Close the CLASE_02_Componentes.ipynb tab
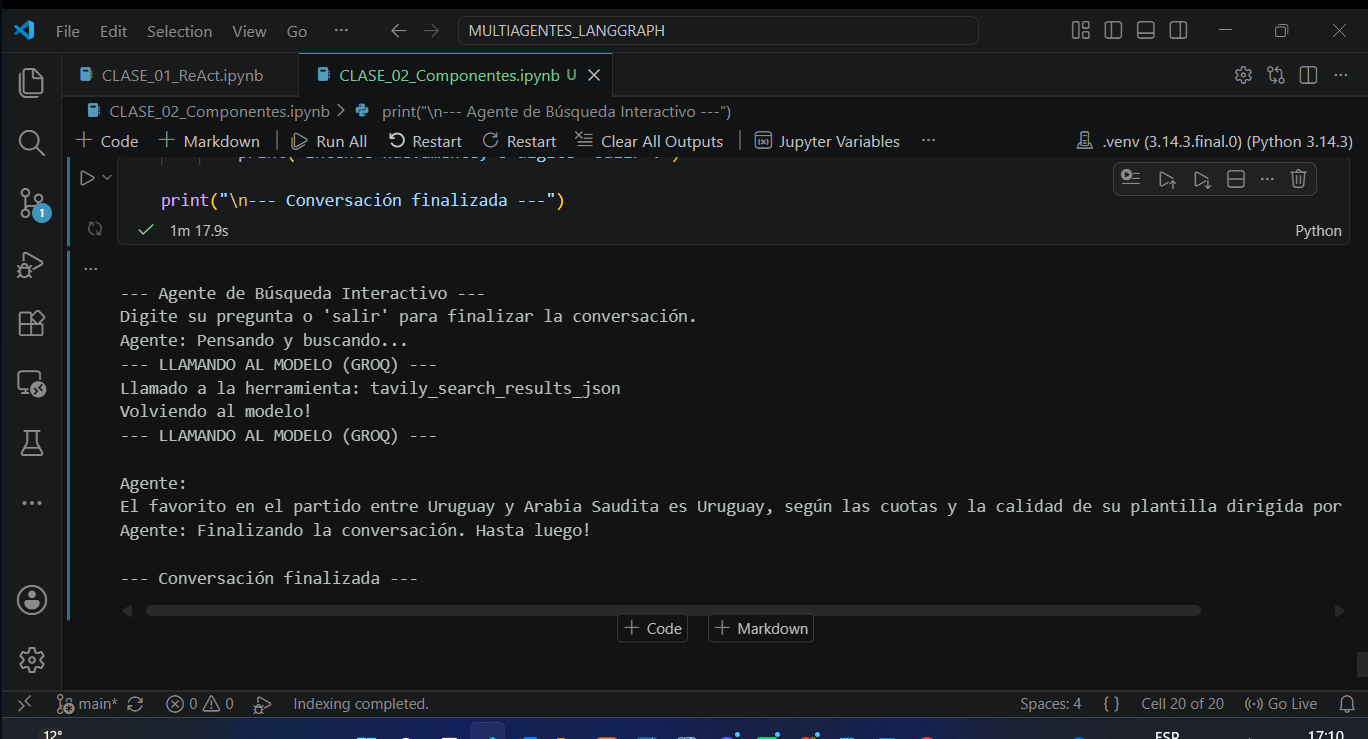The width and height of the screenshot is (1368, 739). [x=594, y=75]
